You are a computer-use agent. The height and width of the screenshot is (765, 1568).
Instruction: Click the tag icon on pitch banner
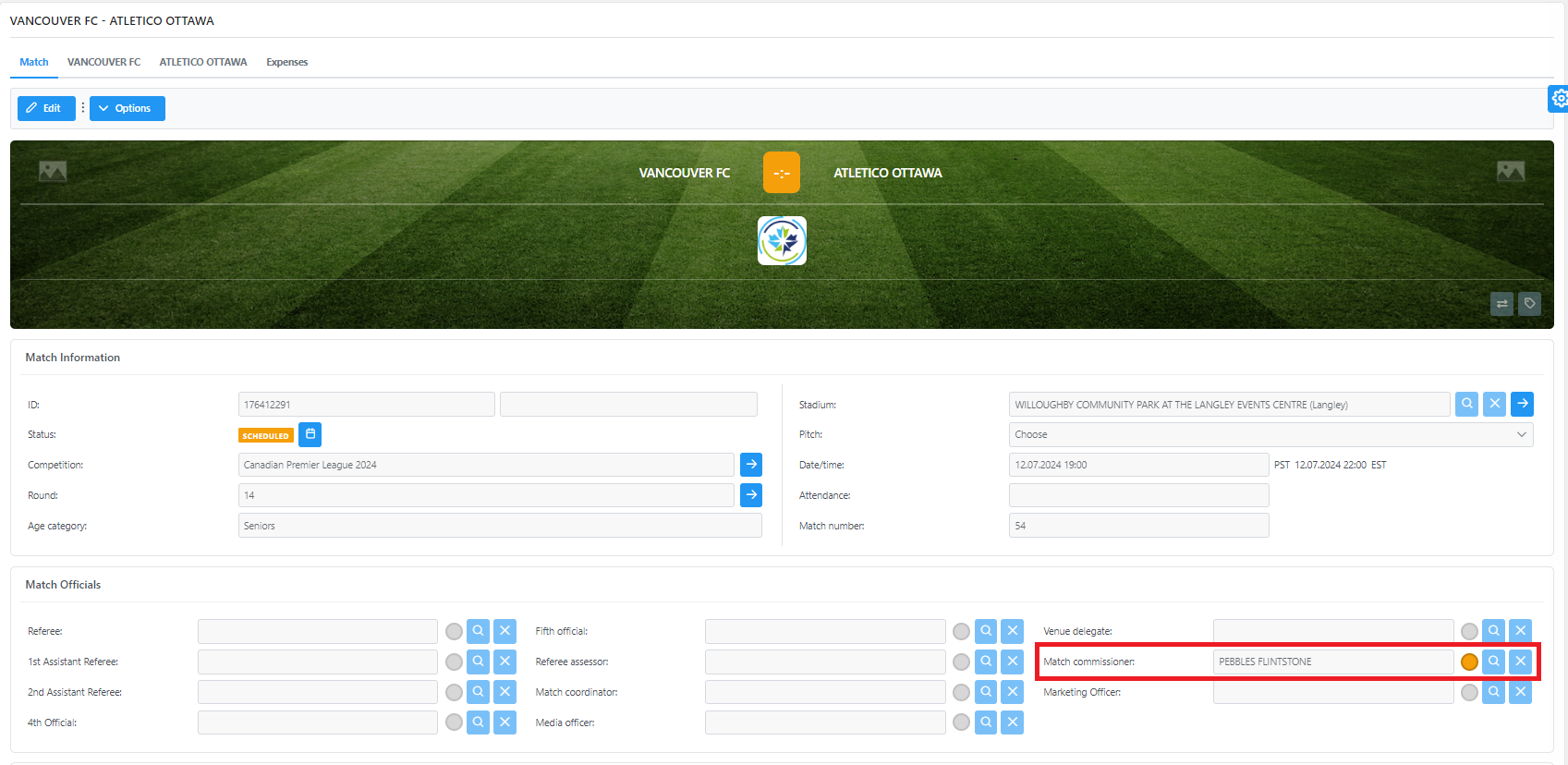pos(1529,304)
